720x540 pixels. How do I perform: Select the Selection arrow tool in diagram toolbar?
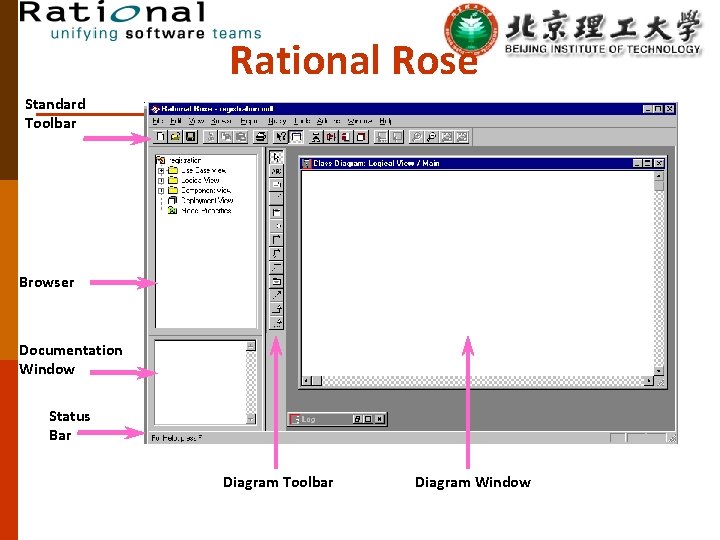click(276, 157)
